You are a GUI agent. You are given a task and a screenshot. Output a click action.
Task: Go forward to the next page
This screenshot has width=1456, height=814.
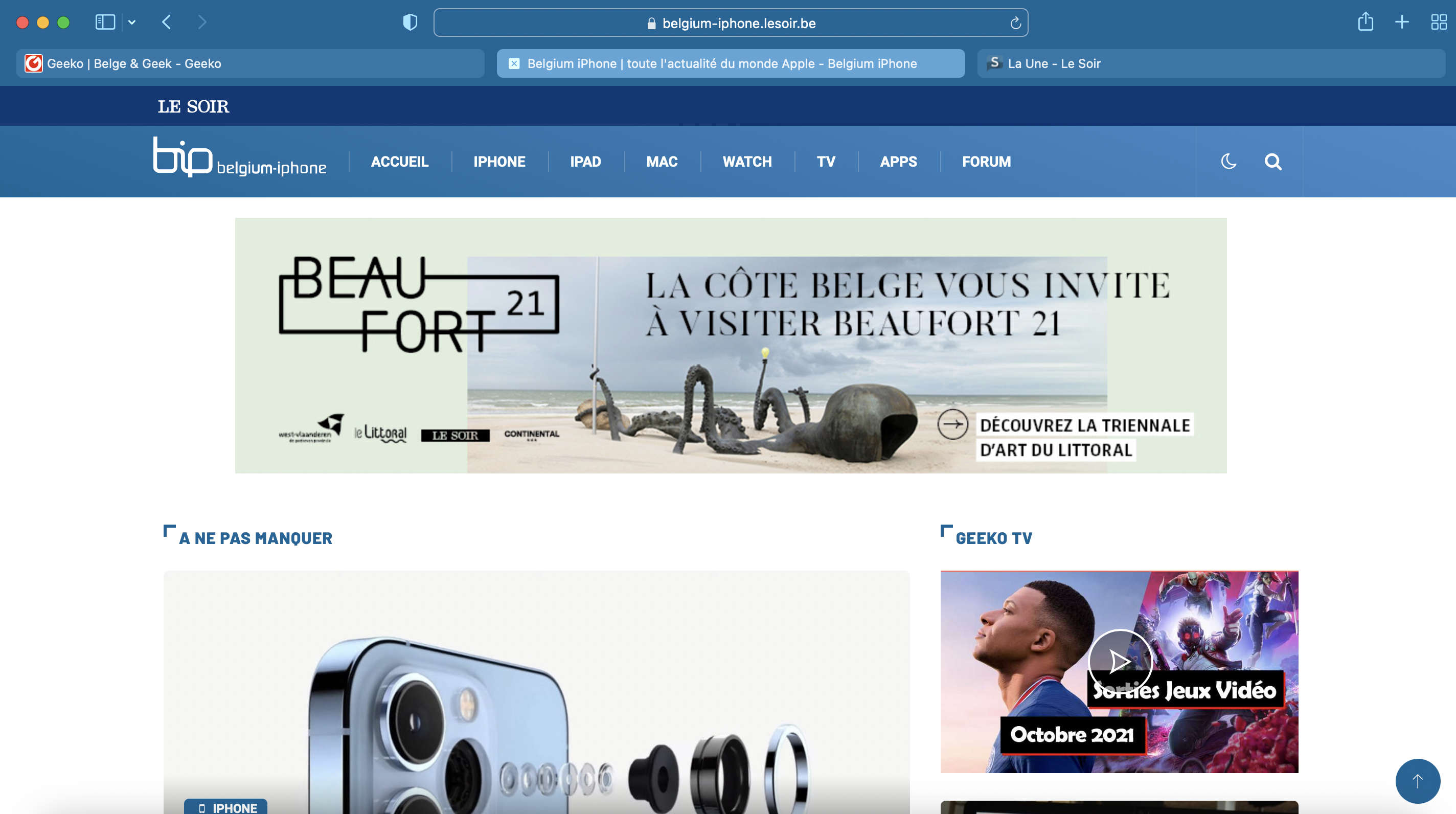[202, 22]
